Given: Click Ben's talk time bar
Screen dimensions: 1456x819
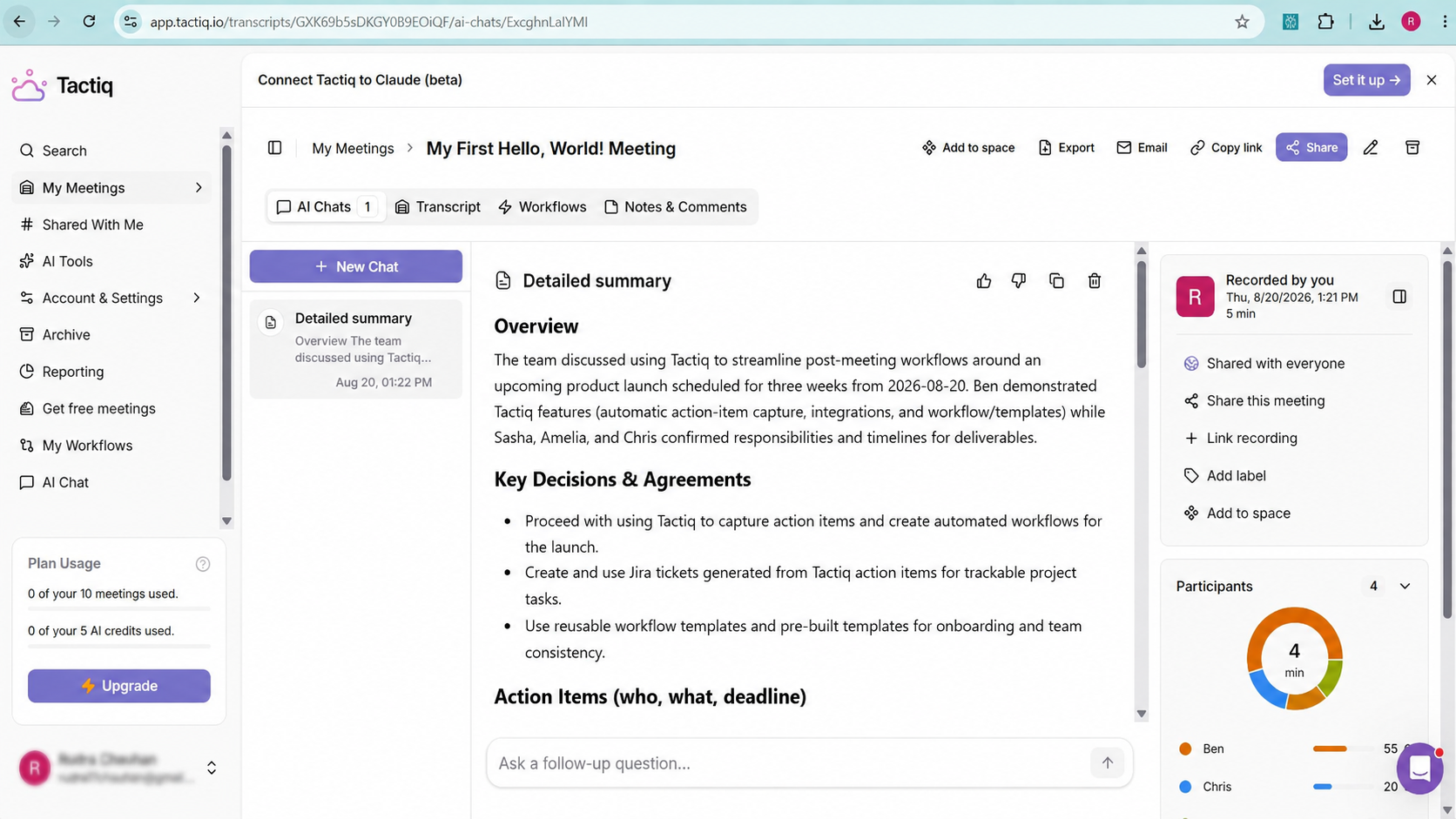Looking at the screenshot, I should click(1342, 749).
